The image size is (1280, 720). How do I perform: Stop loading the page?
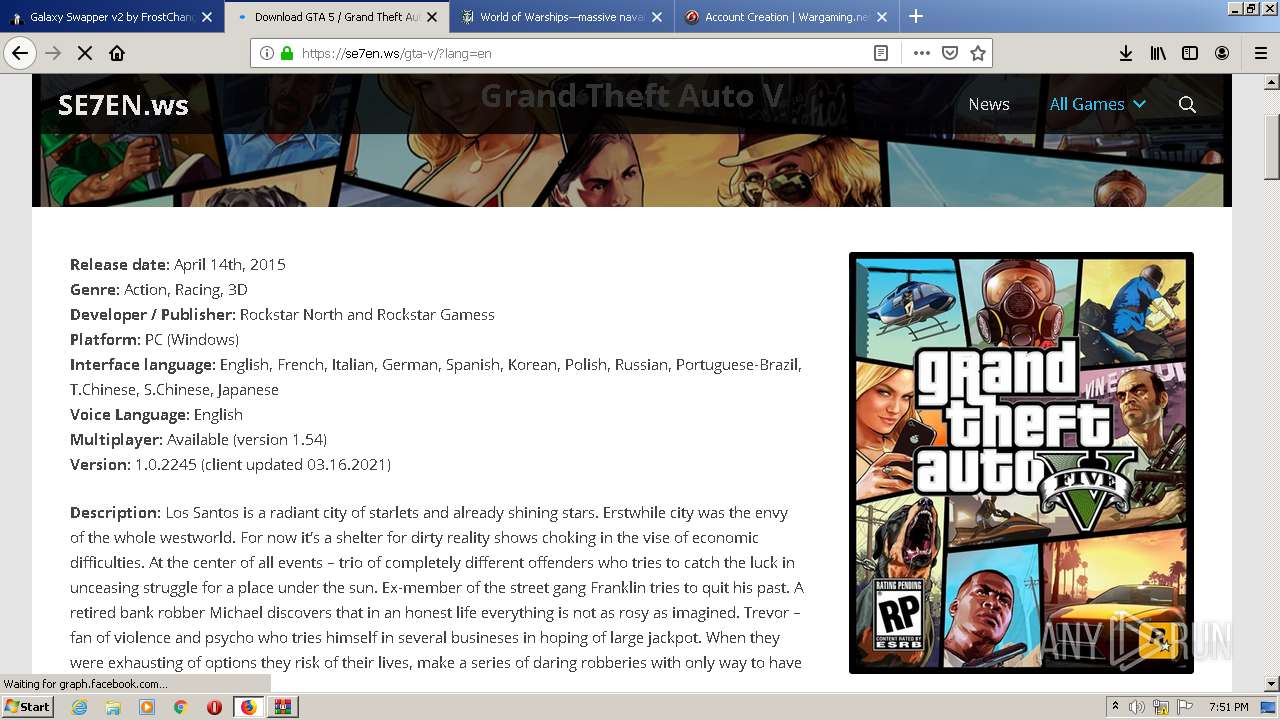(x=85, y=53)
